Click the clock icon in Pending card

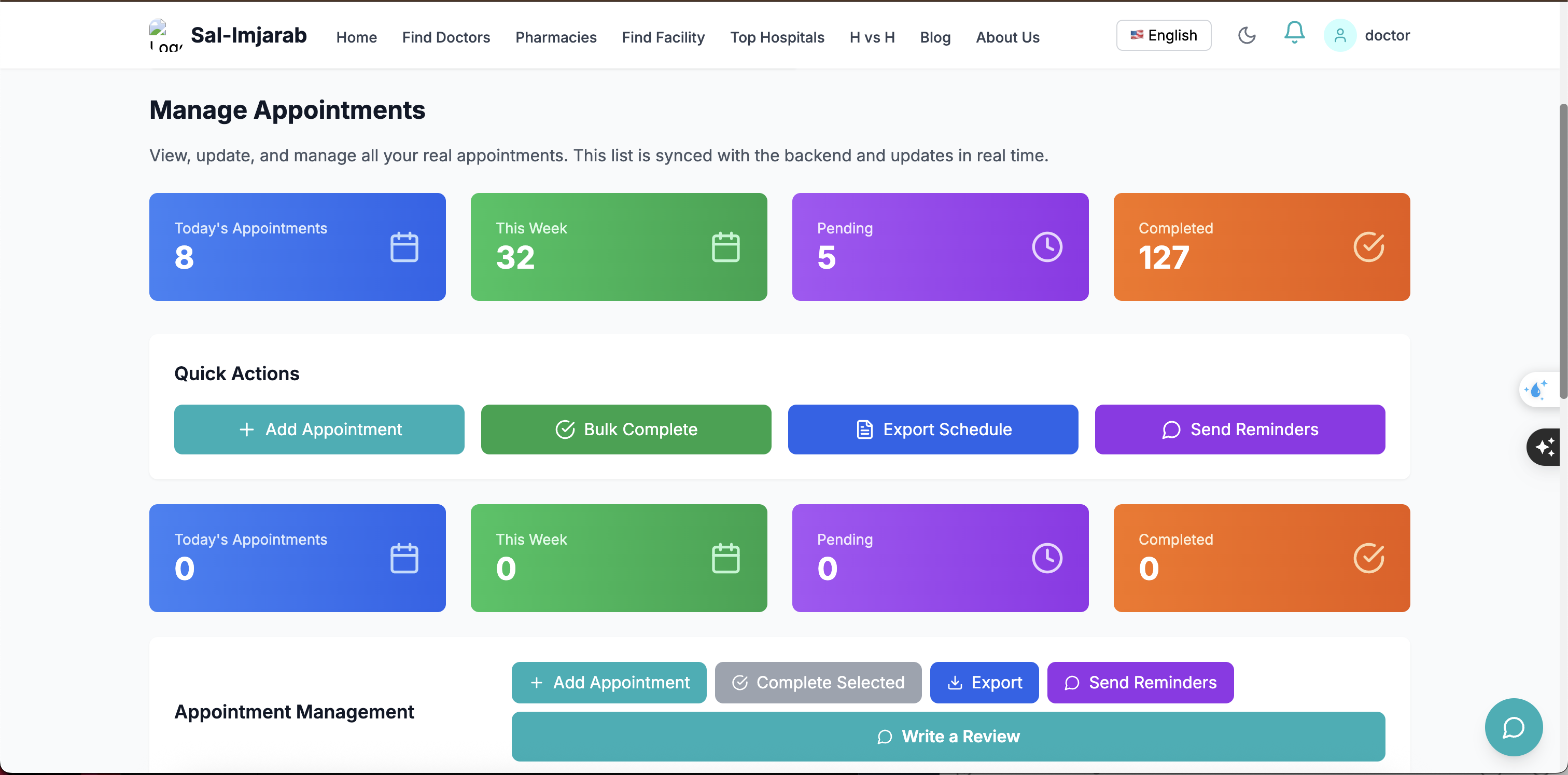click(1046, 247)
